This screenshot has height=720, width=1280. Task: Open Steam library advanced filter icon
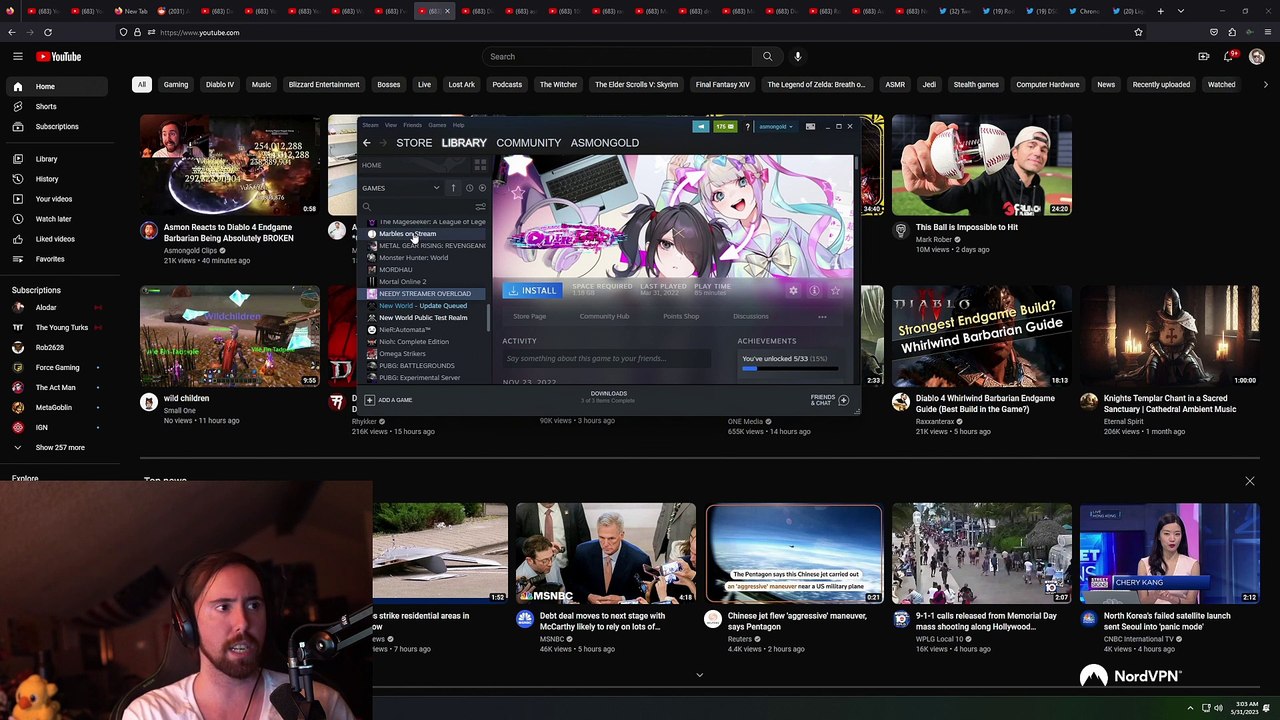pos(480,207)
